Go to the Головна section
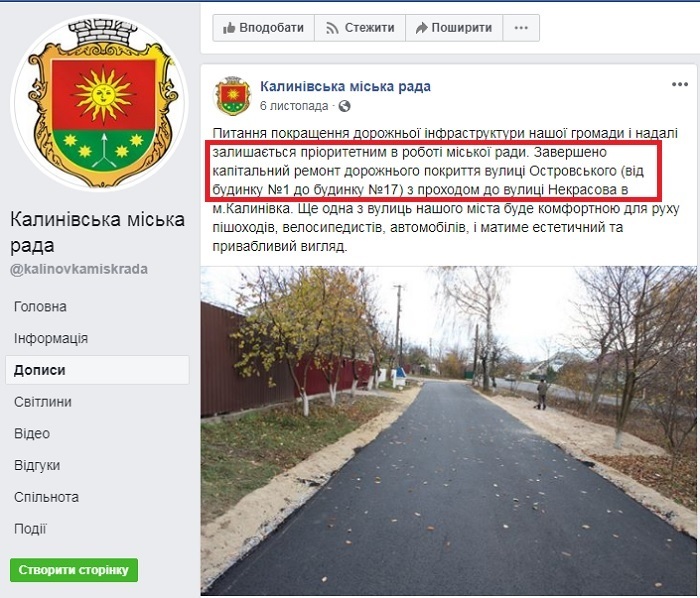This screenshot has height=598, width=700. 40,307
